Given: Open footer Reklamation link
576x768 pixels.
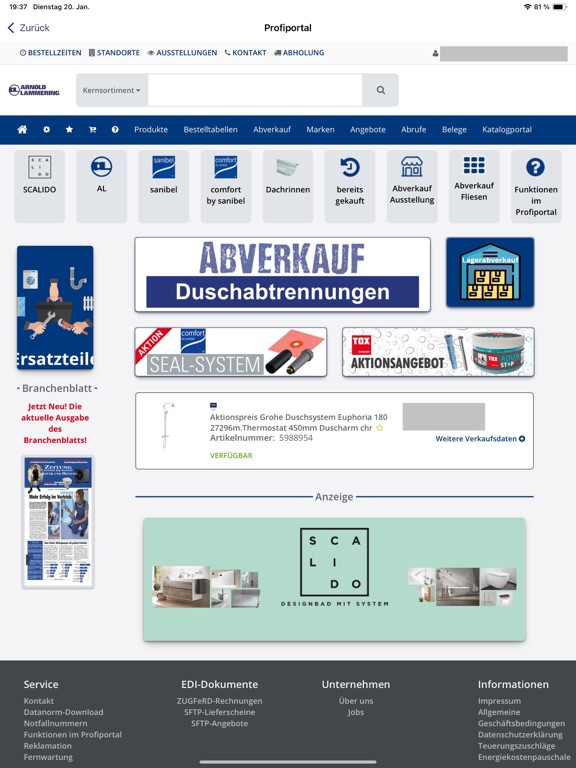Looking at the screenshot, I should click(x=48, y=746).
